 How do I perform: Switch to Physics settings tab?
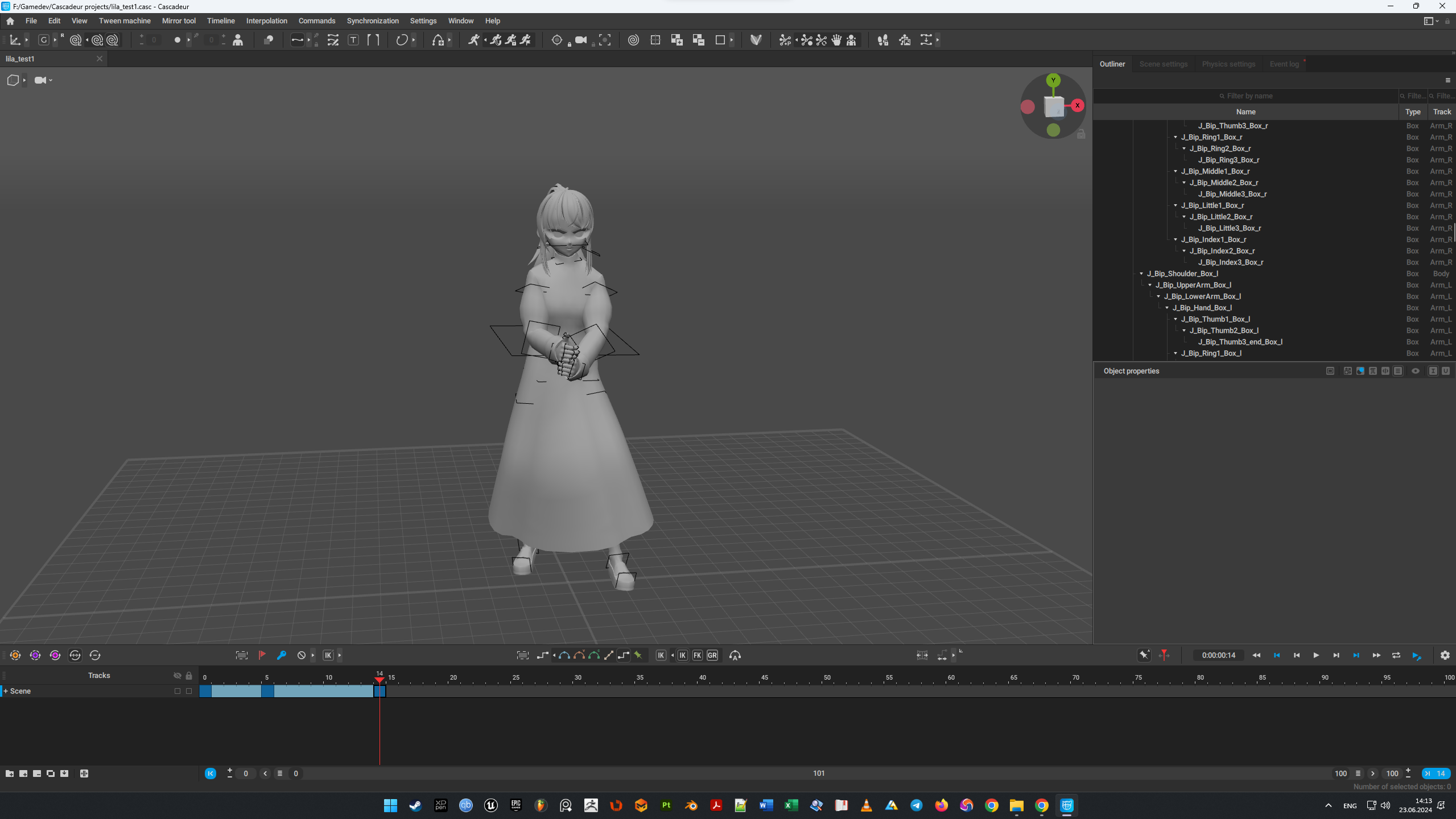click(x=1228, y=64)
